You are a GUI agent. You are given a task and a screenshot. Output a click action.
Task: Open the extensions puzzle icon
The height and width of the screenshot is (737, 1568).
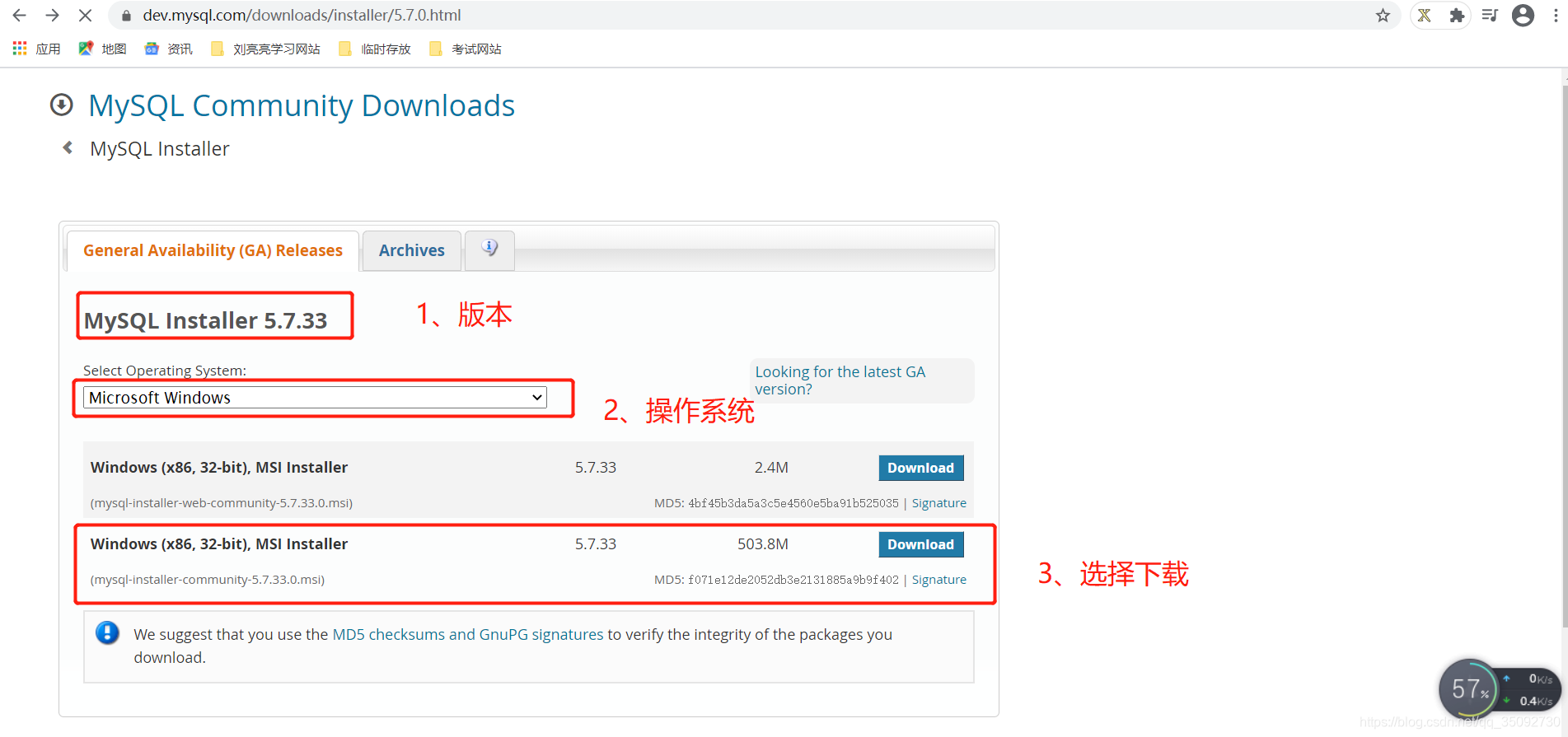pos(1457,15)
